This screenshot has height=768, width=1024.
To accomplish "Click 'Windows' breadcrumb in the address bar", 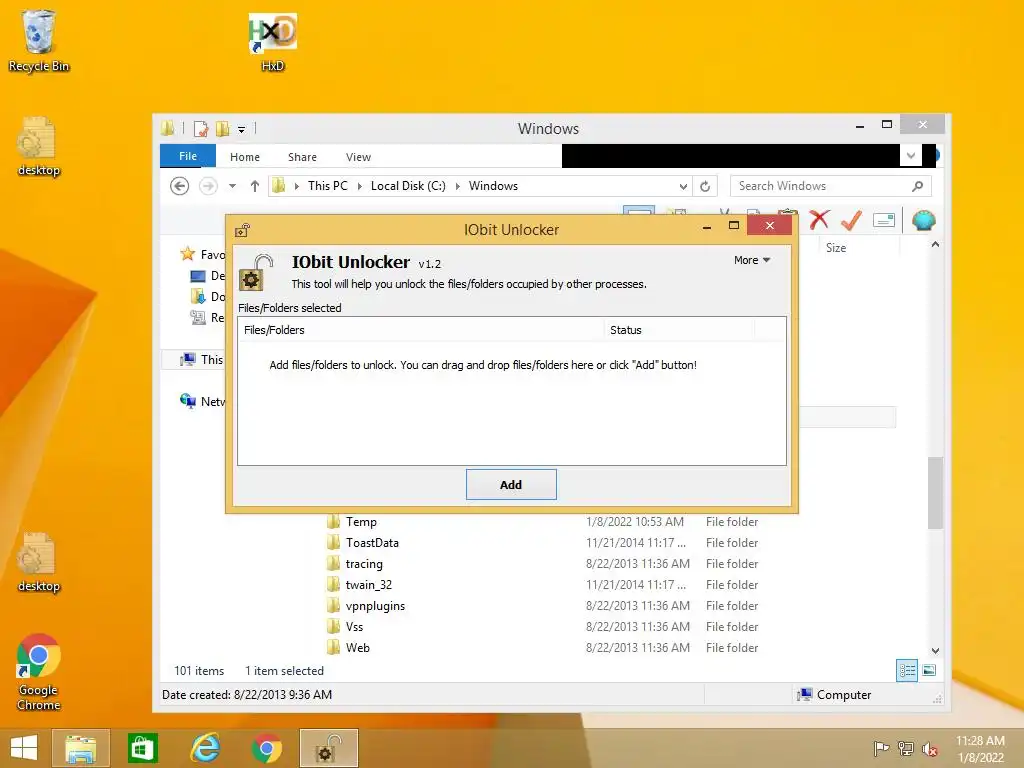I will pyautogui.click(x=493, y=185).
